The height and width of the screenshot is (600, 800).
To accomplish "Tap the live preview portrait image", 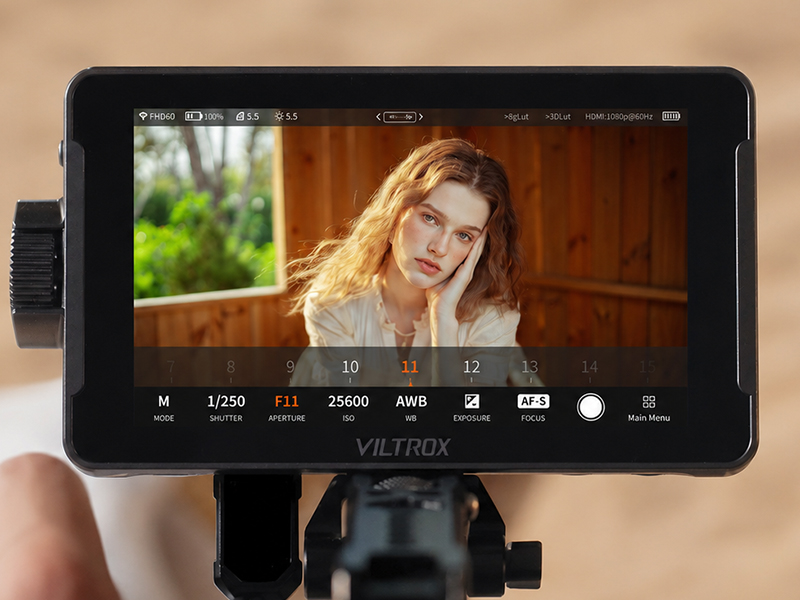I will click(x=410, y=237).
